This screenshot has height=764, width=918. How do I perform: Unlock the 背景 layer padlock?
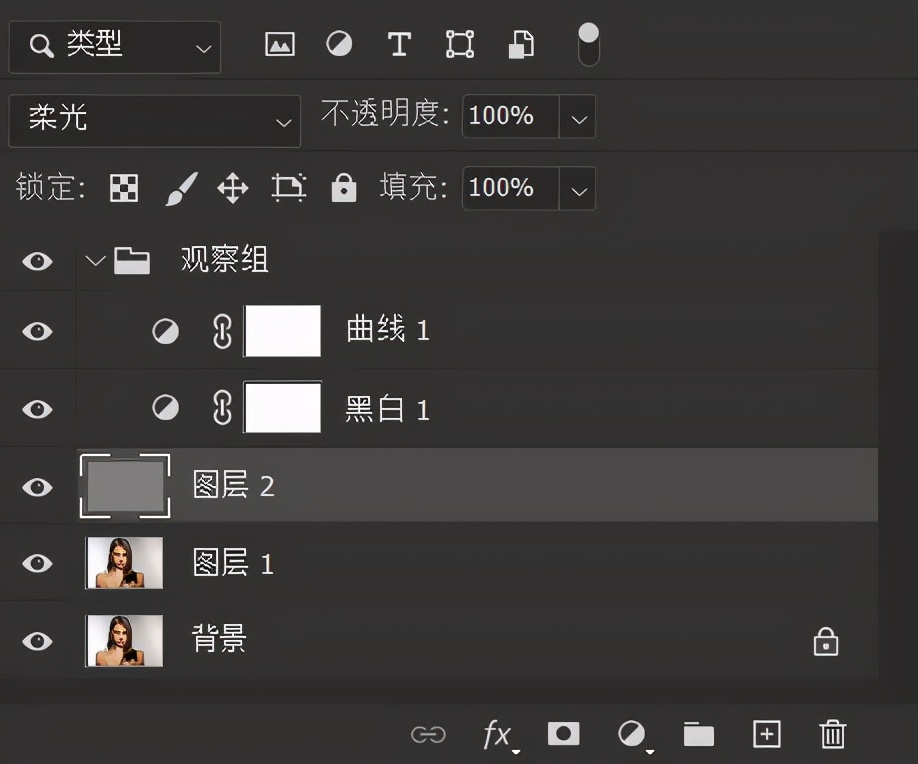[826, 642]
